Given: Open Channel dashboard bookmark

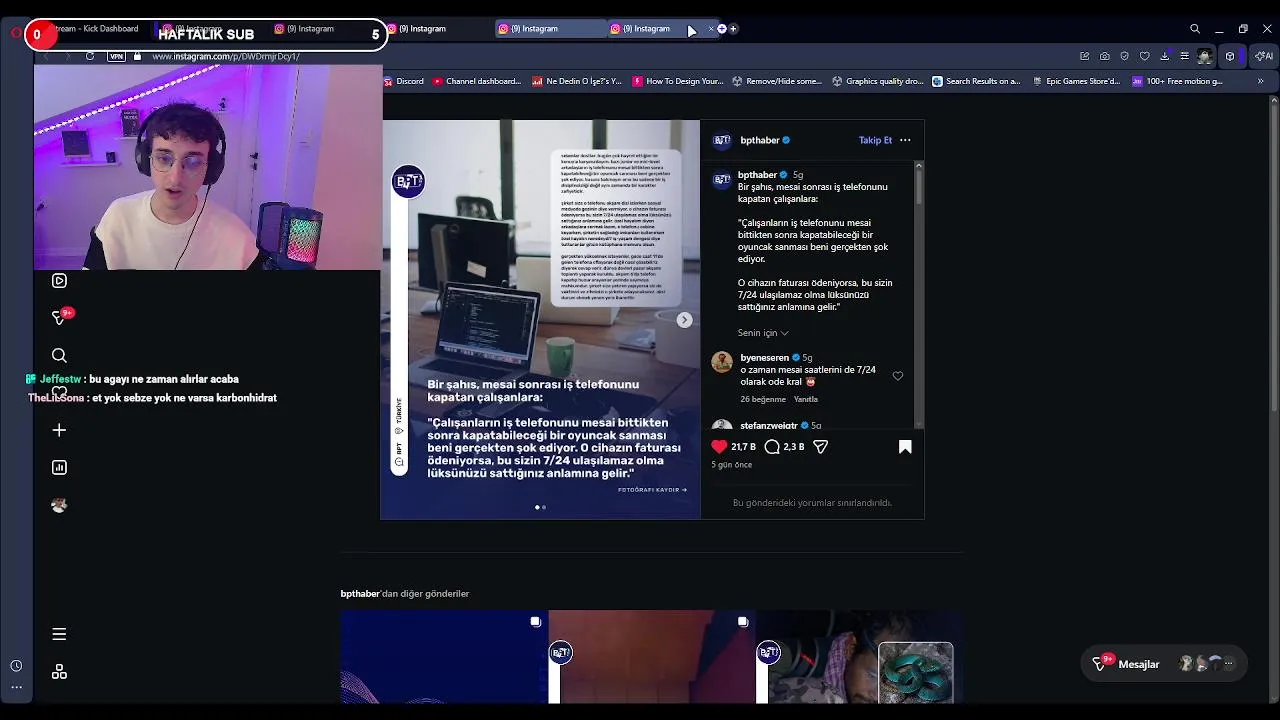Looking at the screenshot, I should [477, 81].
